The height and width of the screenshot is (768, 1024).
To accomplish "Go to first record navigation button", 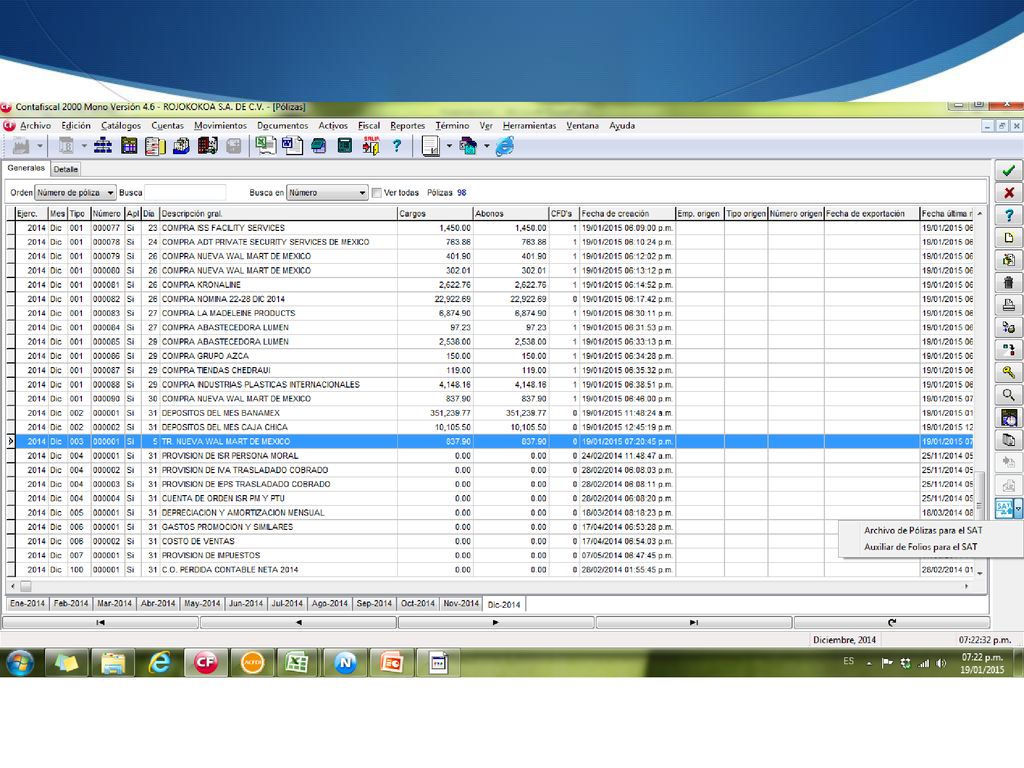I will tap(101, 622).
